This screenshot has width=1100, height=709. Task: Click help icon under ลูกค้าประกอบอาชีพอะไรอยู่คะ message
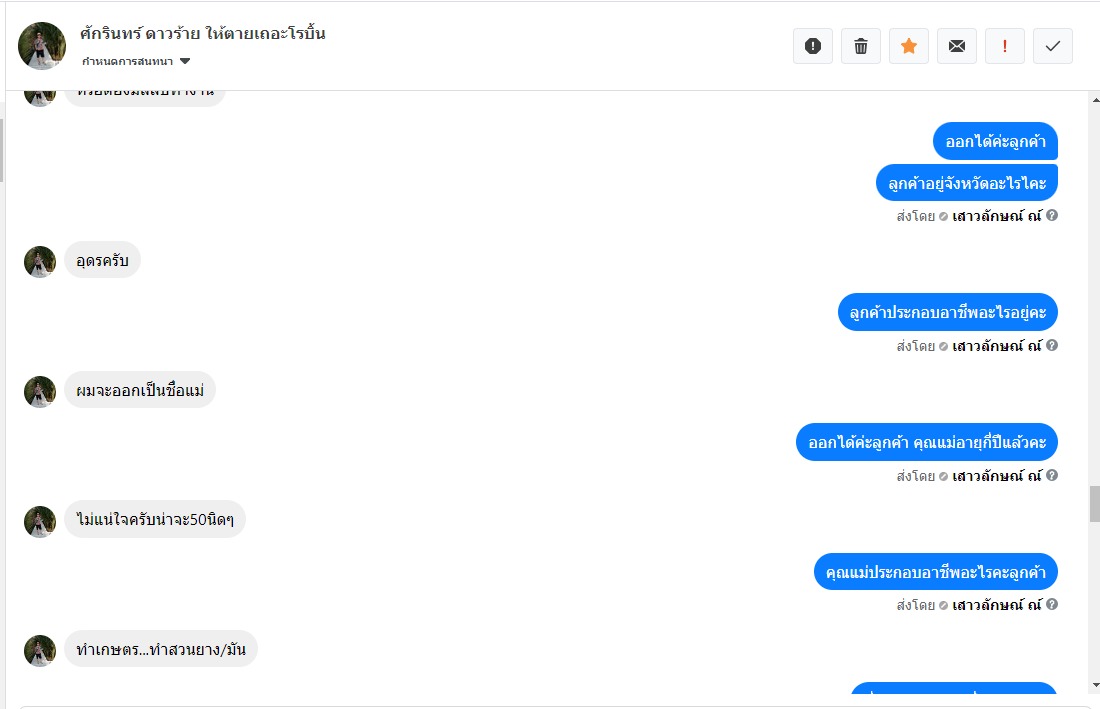[x=1052, y=345]
